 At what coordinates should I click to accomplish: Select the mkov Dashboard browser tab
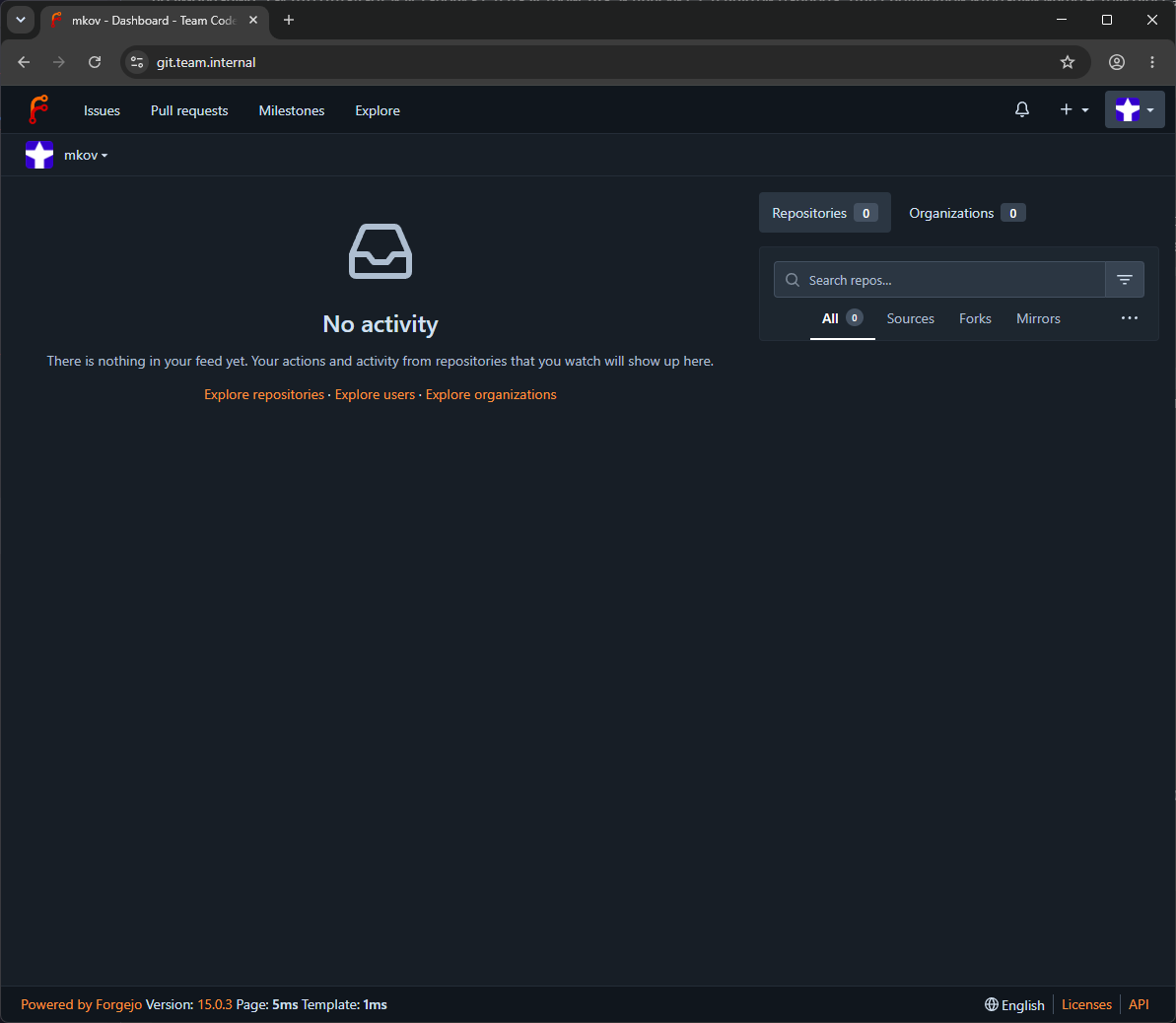tap(155, 21)
